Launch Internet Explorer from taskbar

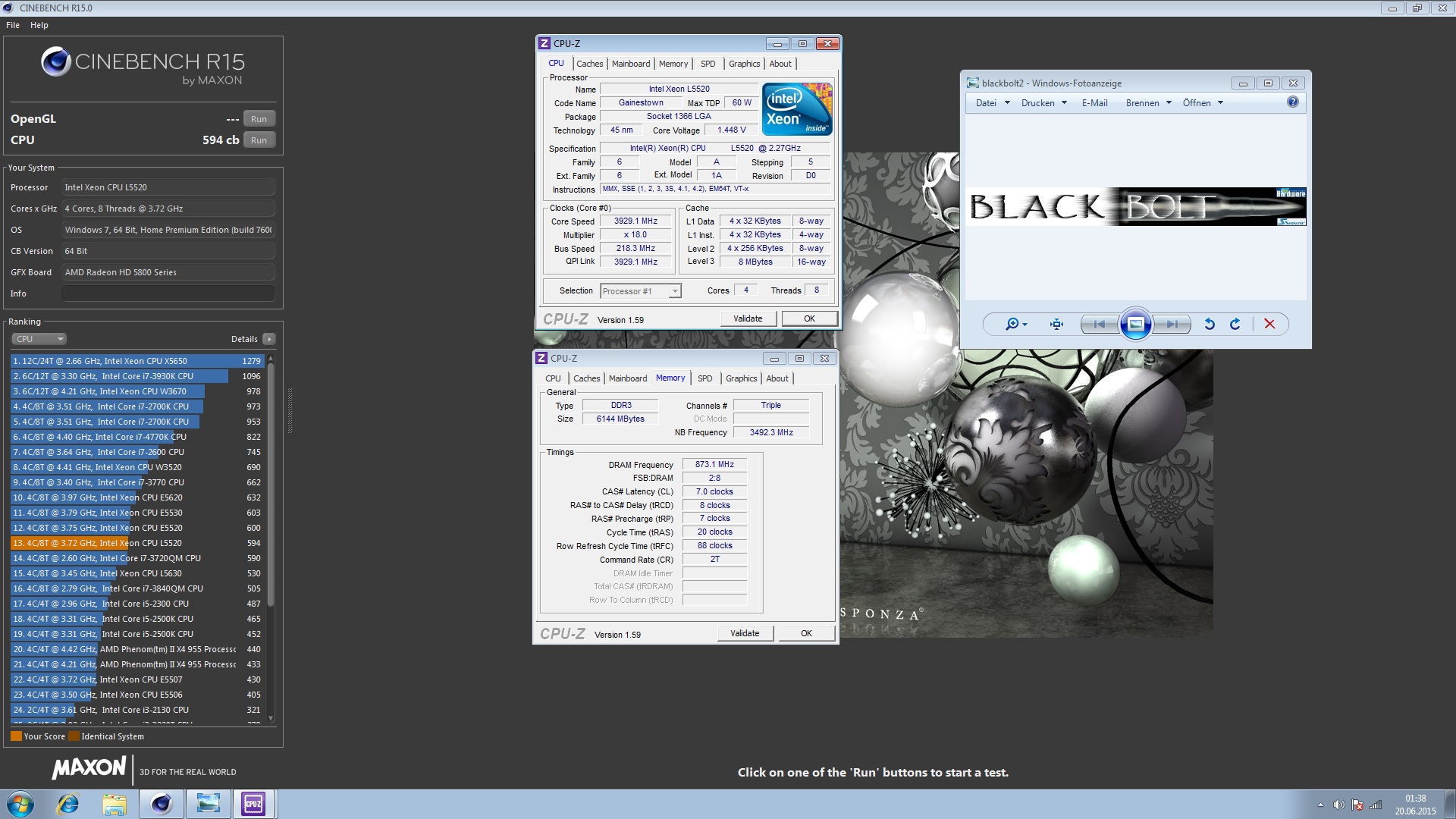click(x=68, y=804)
